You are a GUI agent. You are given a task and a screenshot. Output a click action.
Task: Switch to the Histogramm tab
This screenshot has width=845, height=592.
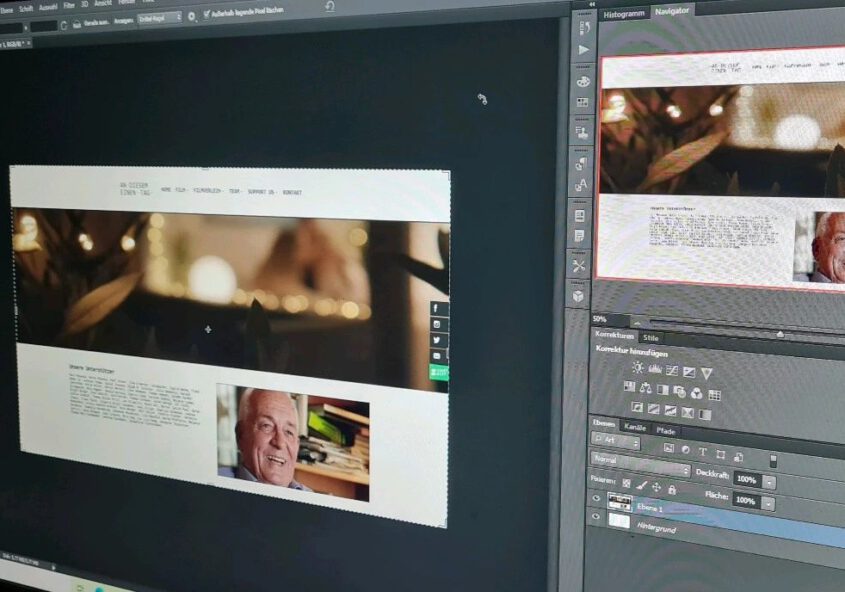(x=625, y=14)
